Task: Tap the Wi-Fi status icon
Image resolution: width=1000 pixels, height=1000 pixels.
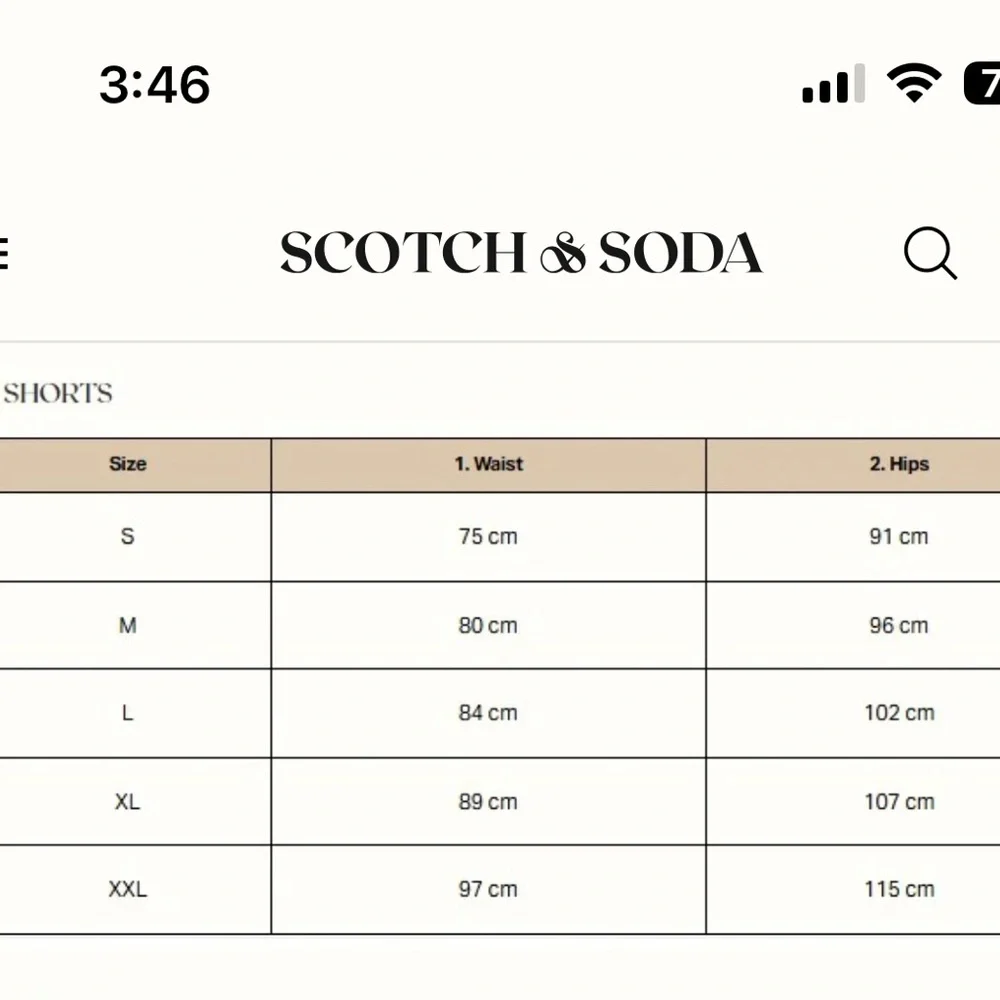Action: 914,83
